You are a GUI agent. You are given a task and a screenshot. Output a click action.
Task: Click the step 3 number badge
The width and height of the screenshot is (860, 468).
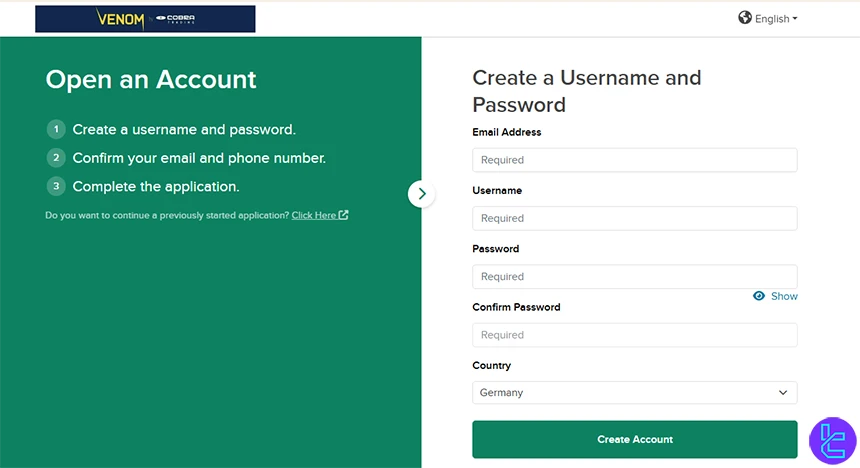click(56, 187)
